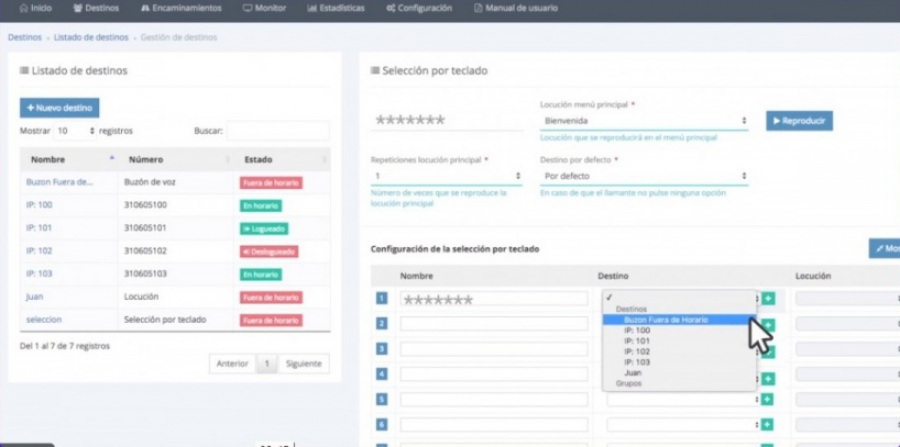Click the Destinos breadcrumb link

(x=25, y=37)
